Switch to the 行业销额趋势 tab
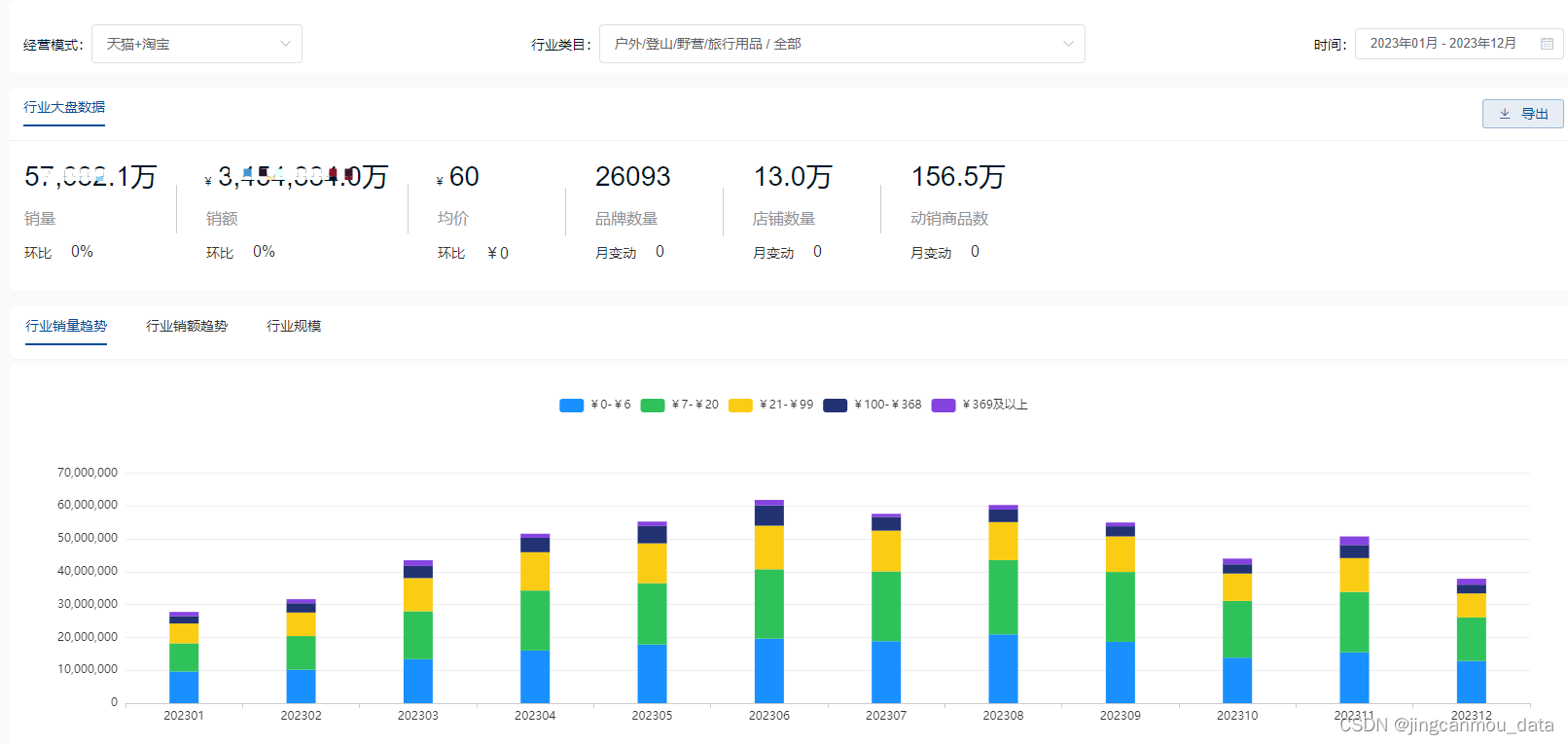The width and height of the screenshot is (1568, 744). click(x=187, y=326)
